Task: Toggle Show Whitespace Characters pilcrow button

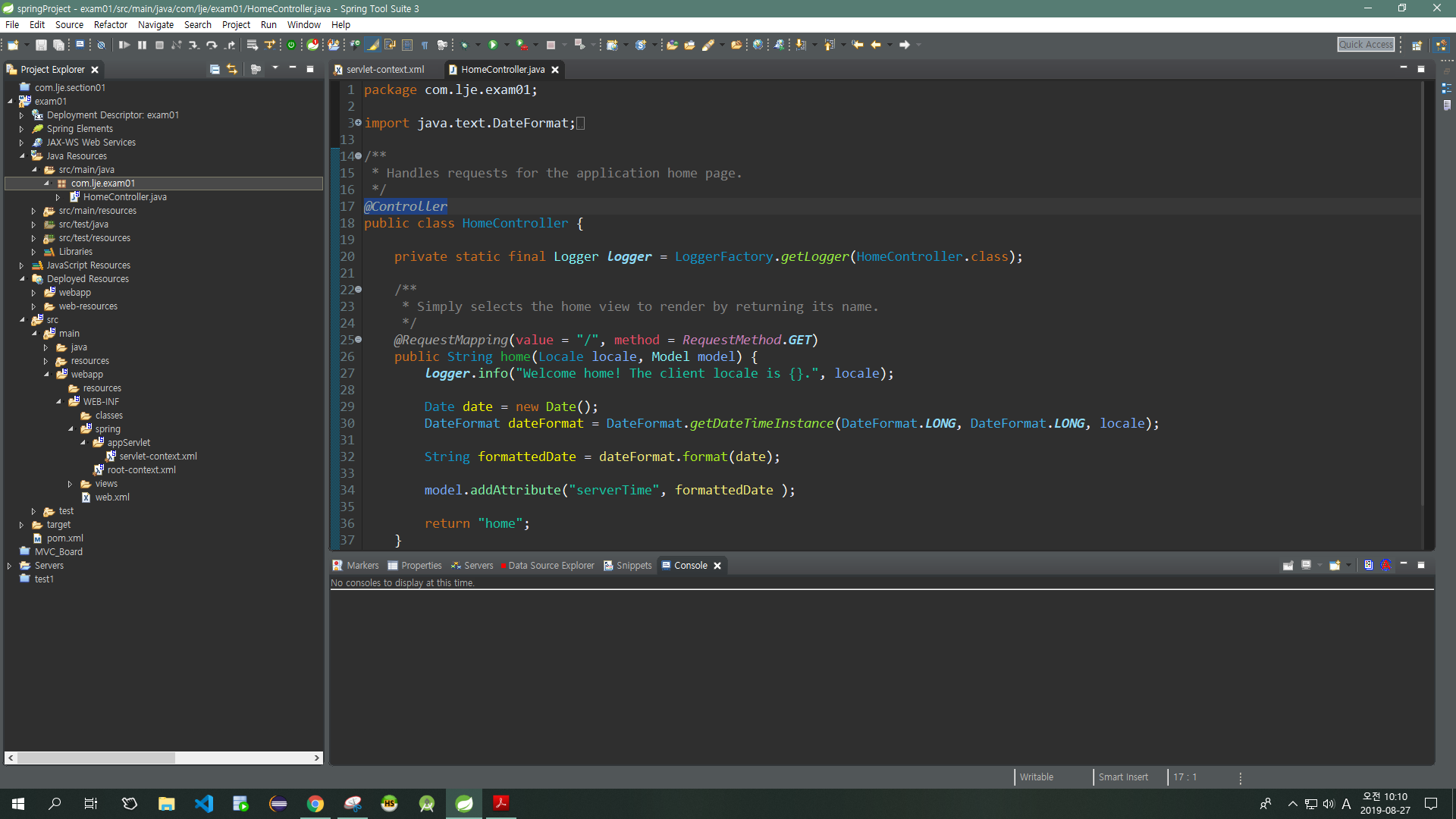Action: [x=425, y=45]
